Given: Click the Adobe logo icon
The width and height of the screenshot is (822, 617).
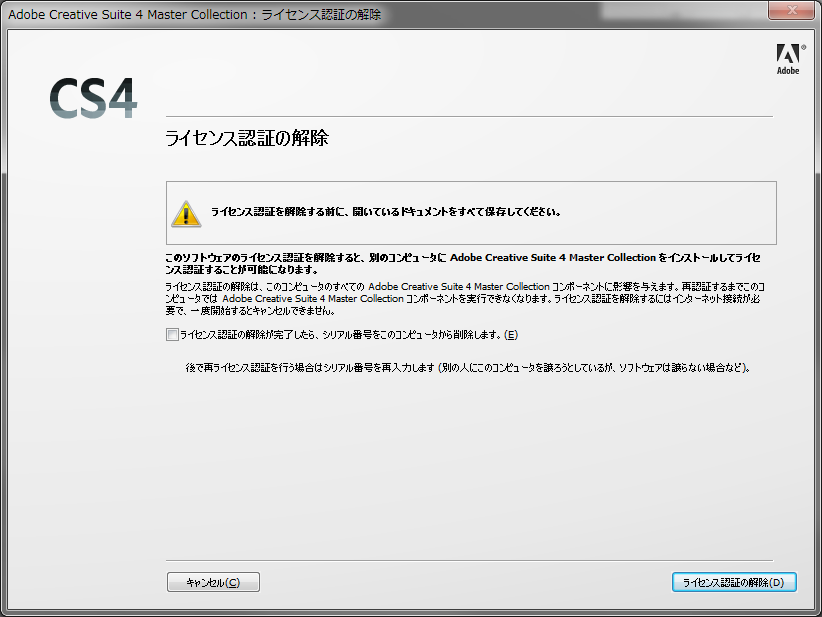Looking at the screenshot, I should coord(791,59).
